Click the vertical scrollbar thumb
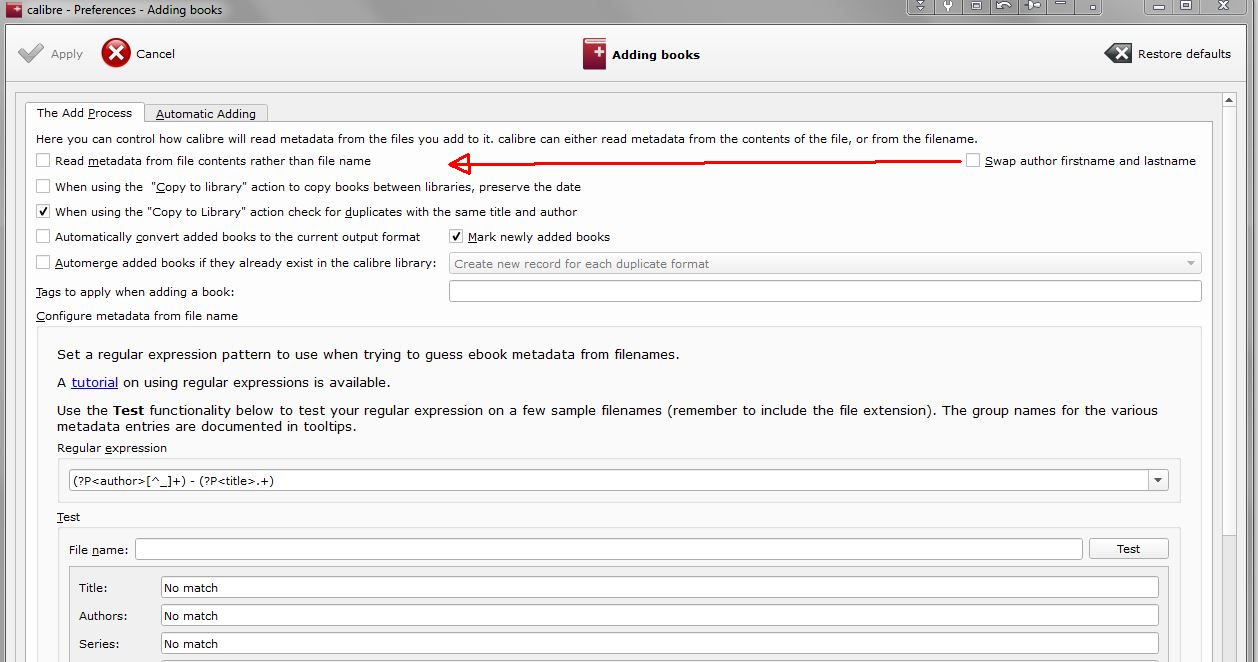This screenshot has width=1258, height=662. pos(1230,320)
